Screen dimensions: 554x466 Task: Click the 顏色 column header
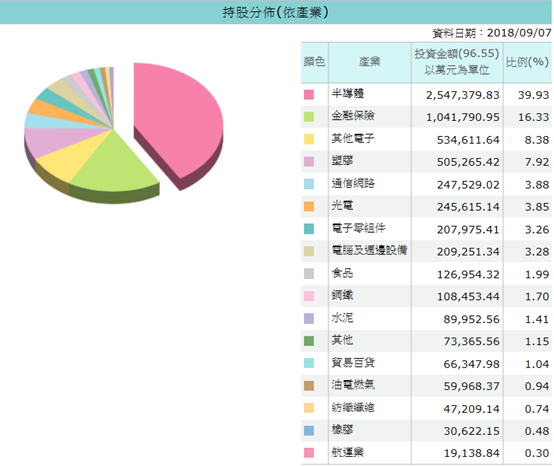314,62
